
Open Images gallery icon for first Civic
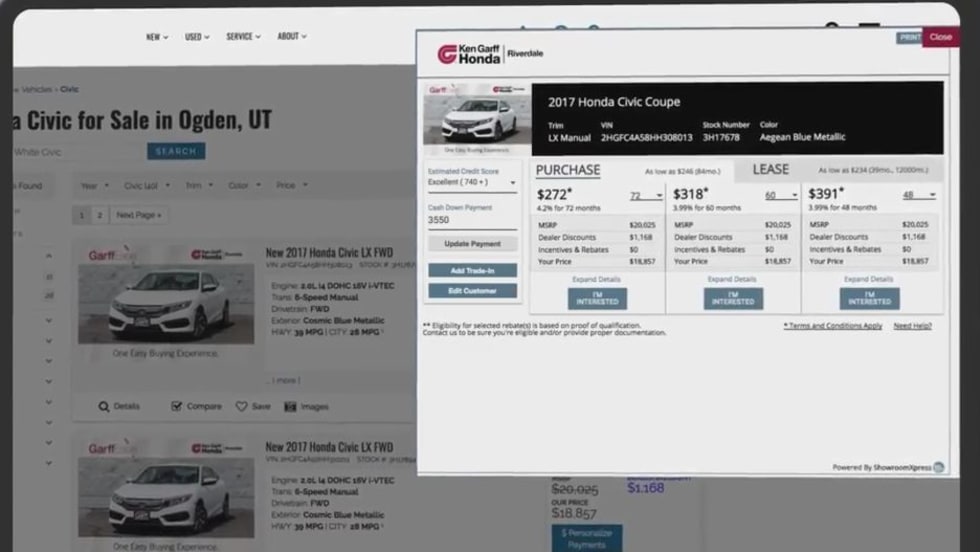[291, 407]
